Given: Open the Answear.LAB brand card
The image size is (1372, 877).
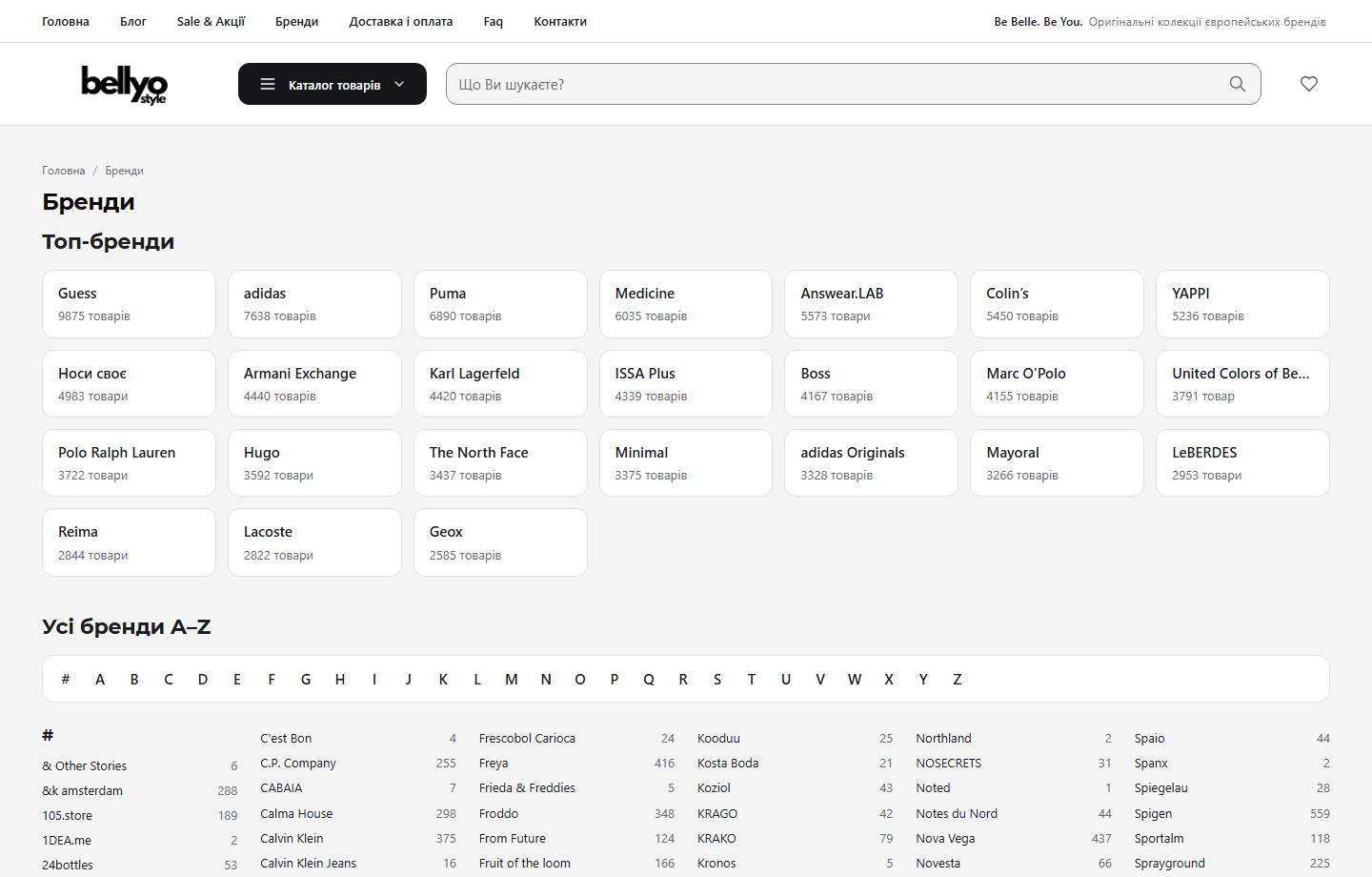Looking at the screenshot, I should [x=871, y=304].
